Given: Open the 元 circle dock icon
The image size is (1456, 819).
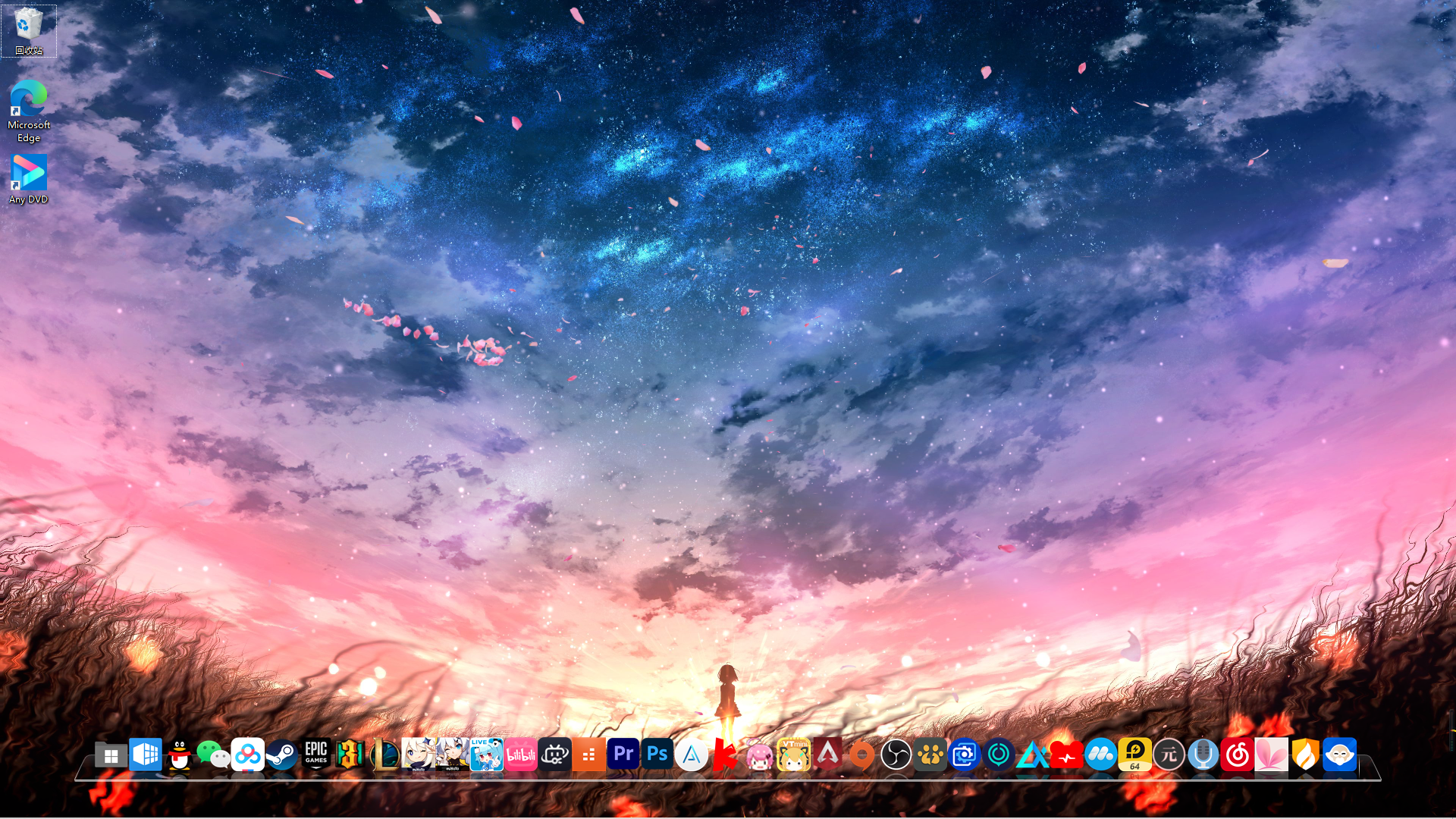Looking at the screenshot, I should point(1169,755).
